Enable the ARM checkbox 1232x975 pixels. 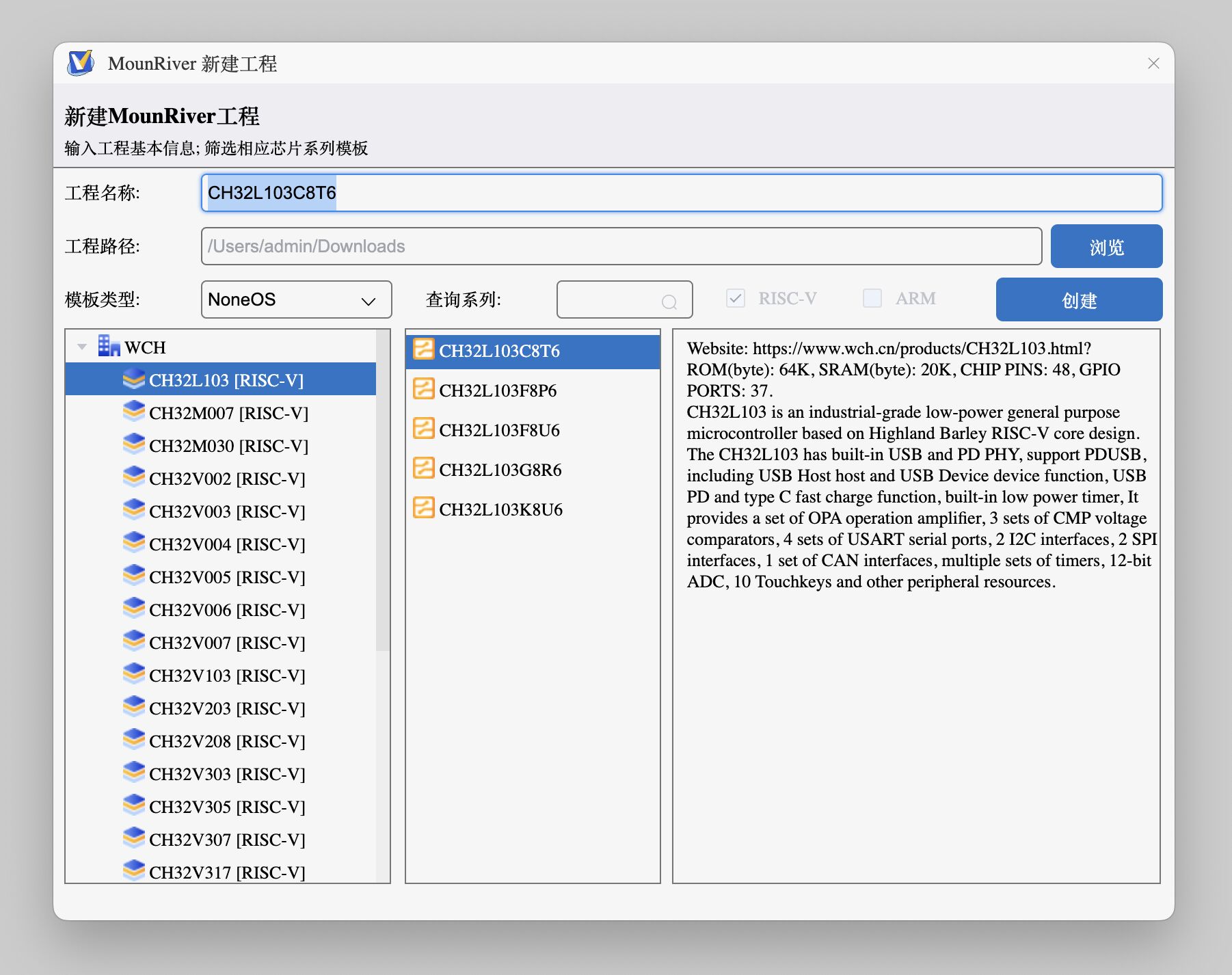872,298
